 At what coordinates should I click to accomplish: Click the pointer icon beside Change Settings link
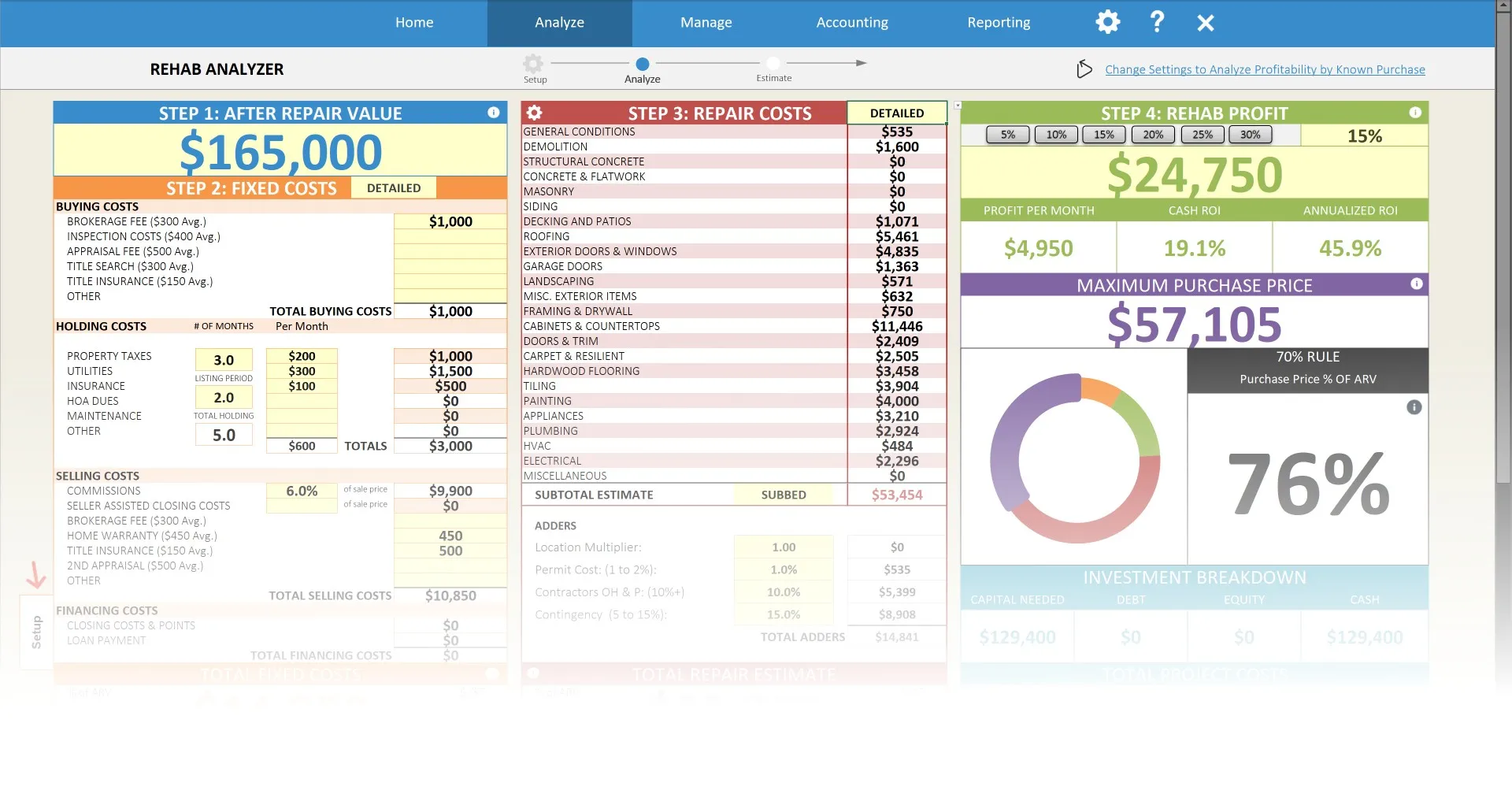click(x=1084, y=69)
